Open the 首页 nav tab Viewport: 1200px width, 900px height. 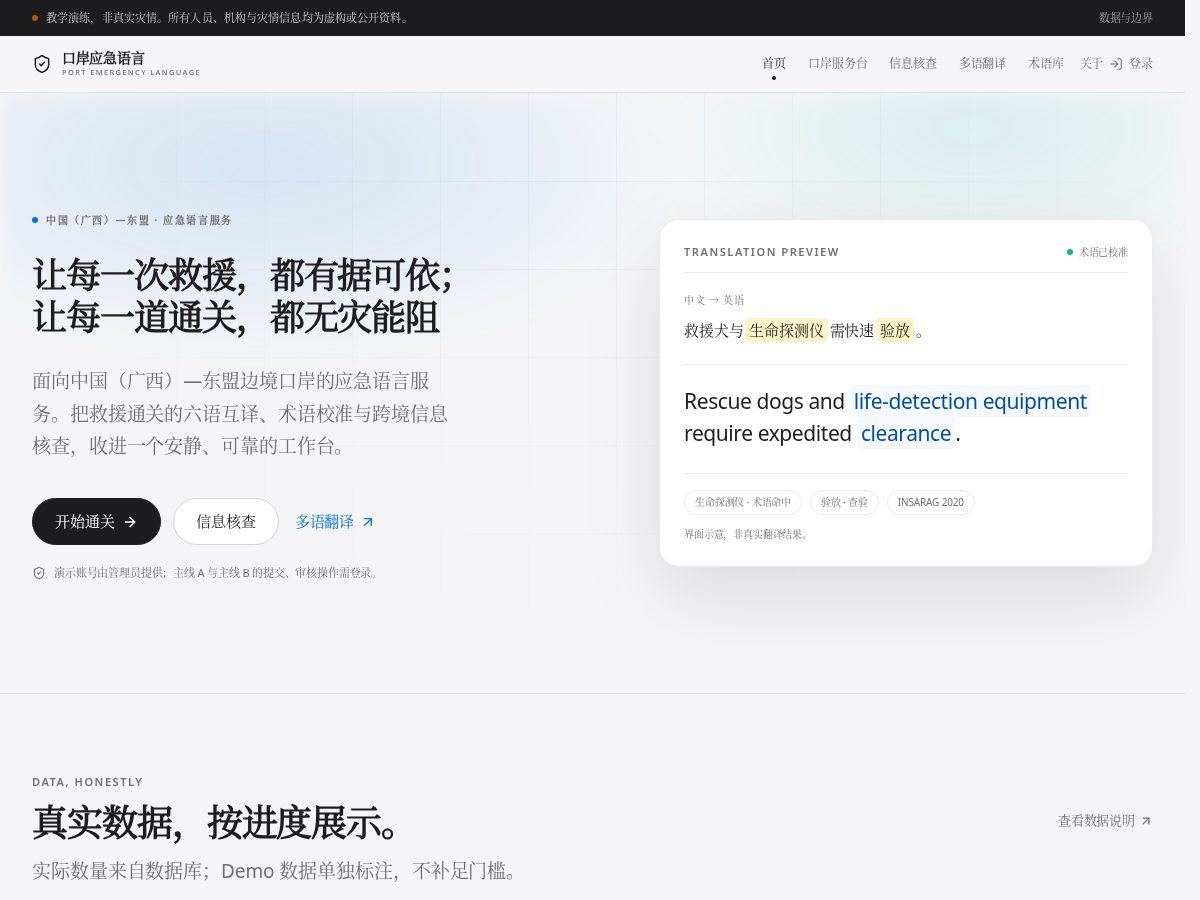click(x=774, y=63)
